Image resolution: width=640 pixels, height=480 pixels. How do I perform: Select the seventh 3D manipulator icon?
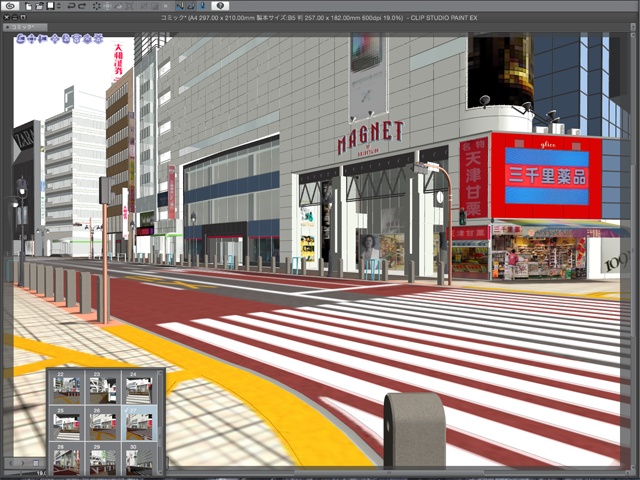(x=87, y=39)
